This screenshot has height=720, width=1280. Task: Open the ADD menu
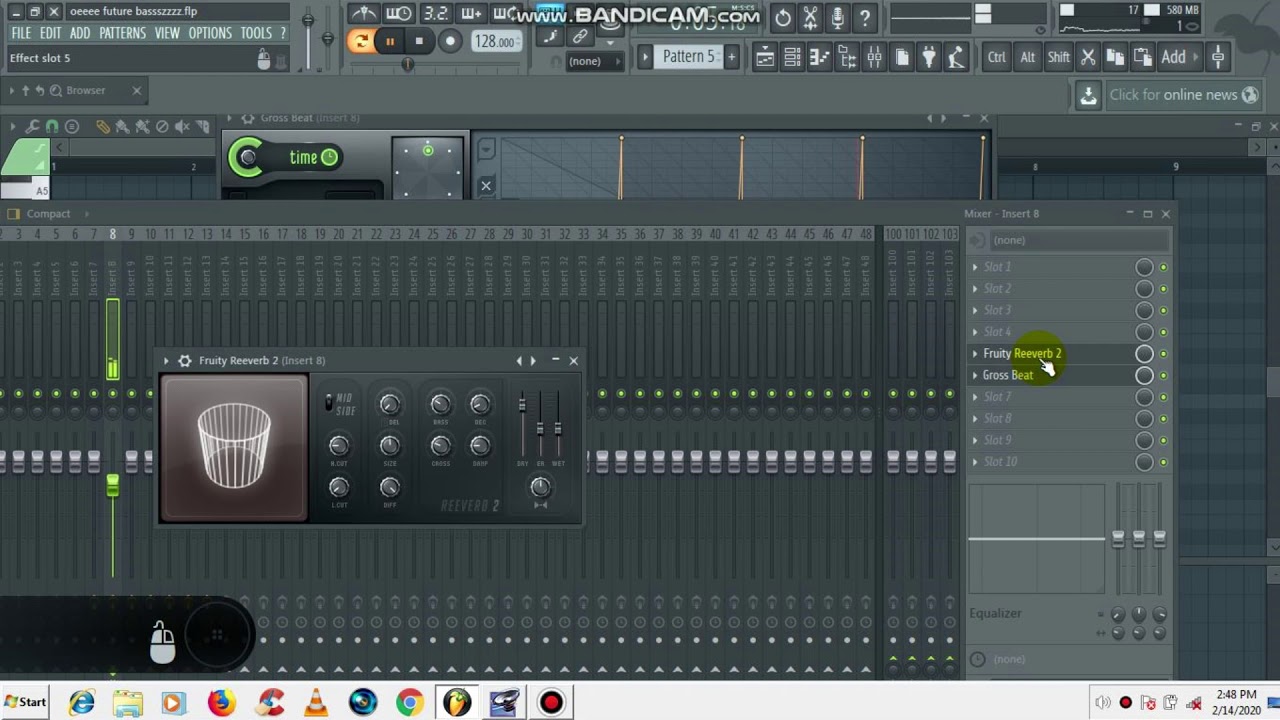(80, 33)
